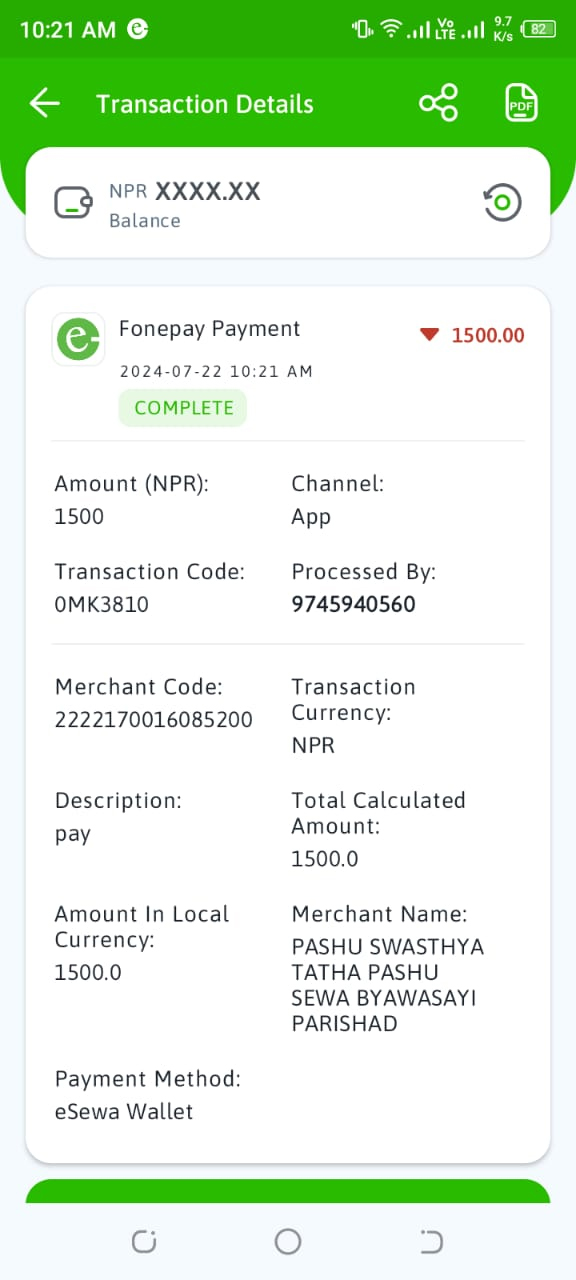Viewport: 576px width, 1280px height.
Task: Tap the masked NPR XXXX.XX balance text
Action: [185, 191]
